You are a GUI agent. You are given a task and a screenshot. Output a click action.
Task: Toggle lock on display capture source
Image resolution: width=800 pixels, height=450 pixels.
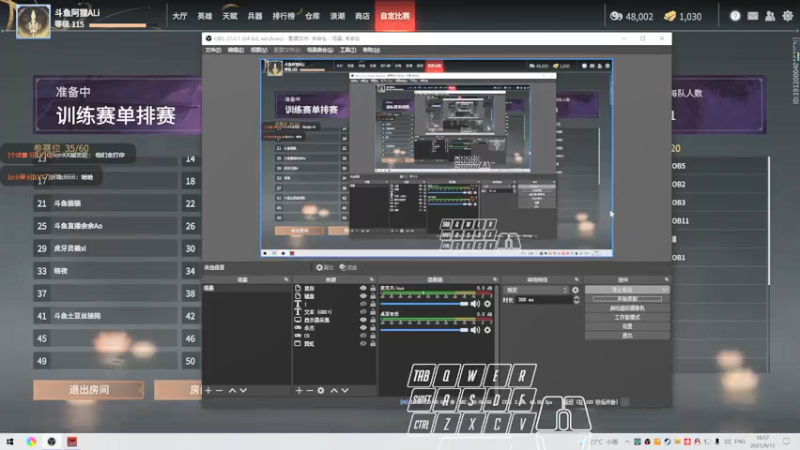(x=372, y=320)
